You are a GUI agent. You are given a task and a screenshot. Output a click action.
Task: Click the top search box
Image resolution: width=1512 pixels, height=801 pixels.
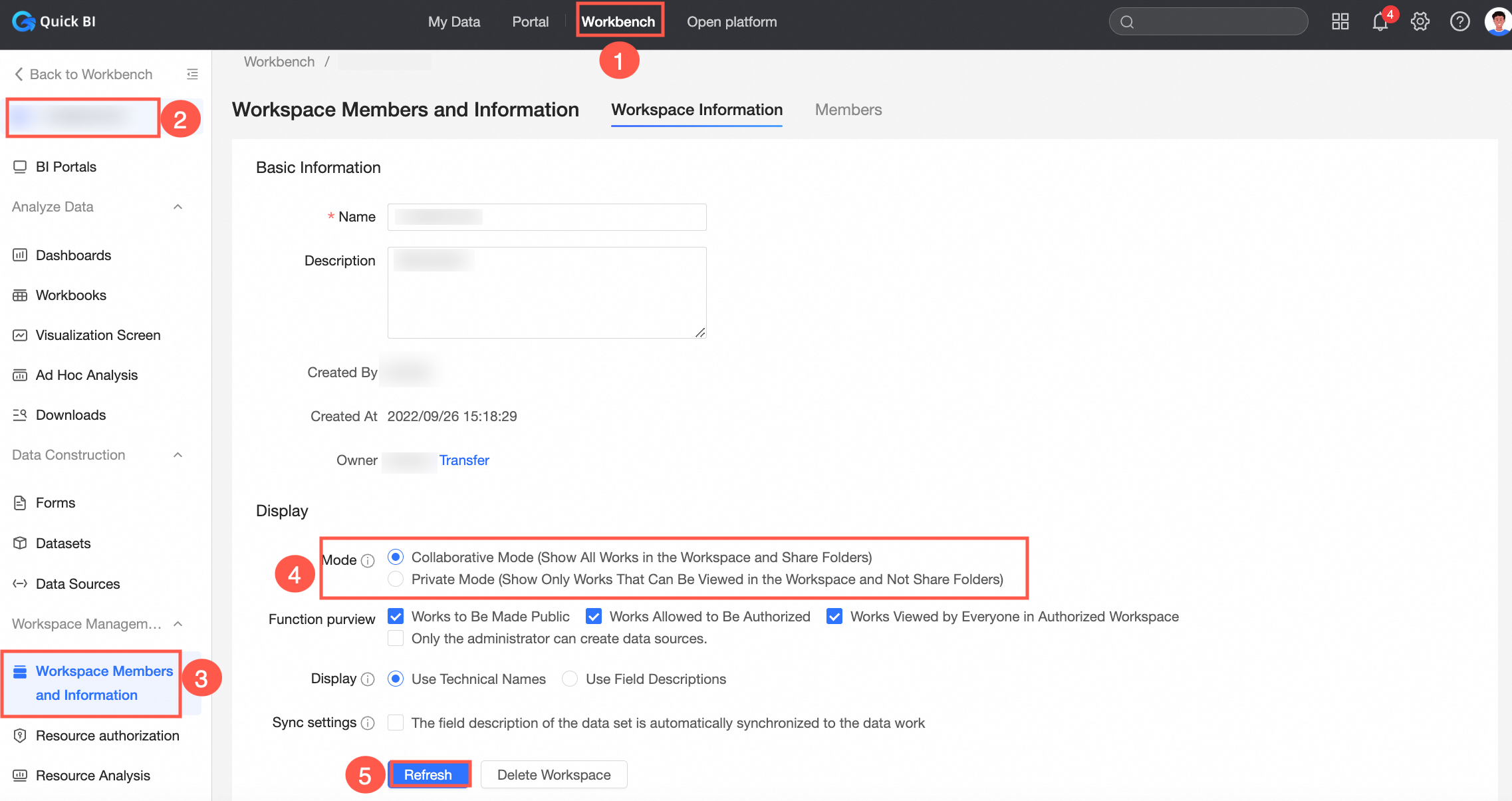tap(1208, 21)
